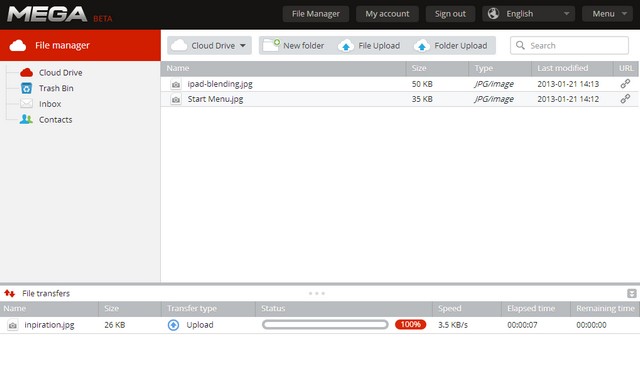The height and width of the screenshot is (378, 640).
Task: Click the File manager red header
Action: point(80,45)
